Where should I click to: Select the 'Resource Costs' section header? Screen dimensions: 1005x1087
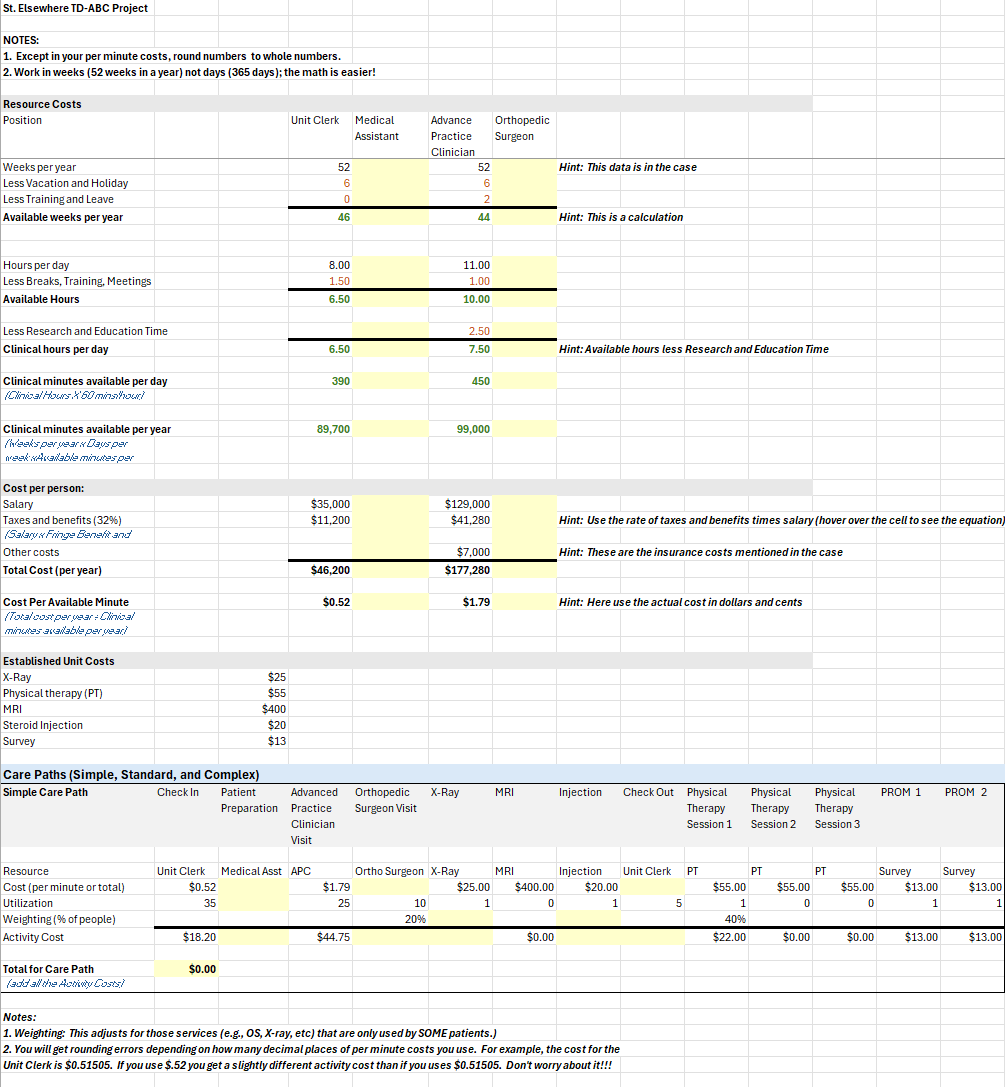click(x=42, y=104)
